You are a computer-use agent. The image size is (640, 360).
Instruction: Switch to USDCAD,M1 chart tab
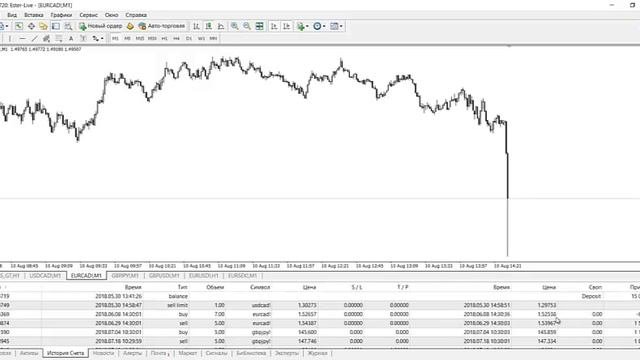45,276
